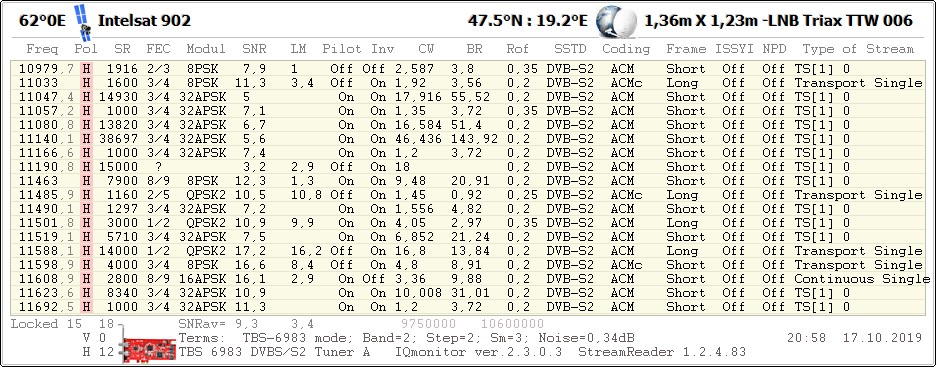Click the bitrate value 143,92

[x=475, y=139]
